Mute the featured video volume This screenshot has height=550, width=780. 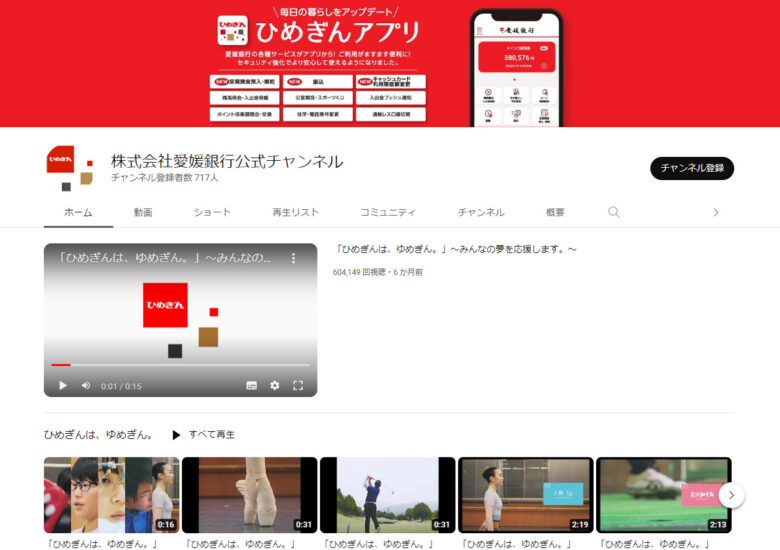click(86, 385)
